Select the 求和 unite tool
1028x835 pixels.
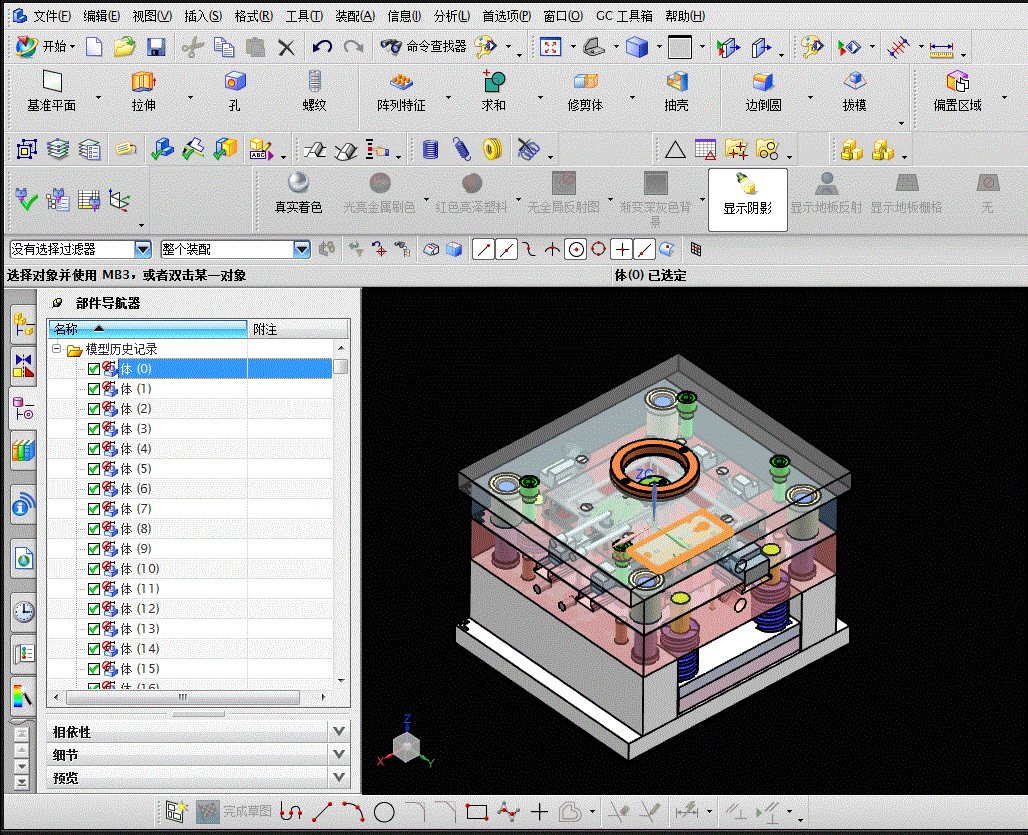[x=493, y=92]
